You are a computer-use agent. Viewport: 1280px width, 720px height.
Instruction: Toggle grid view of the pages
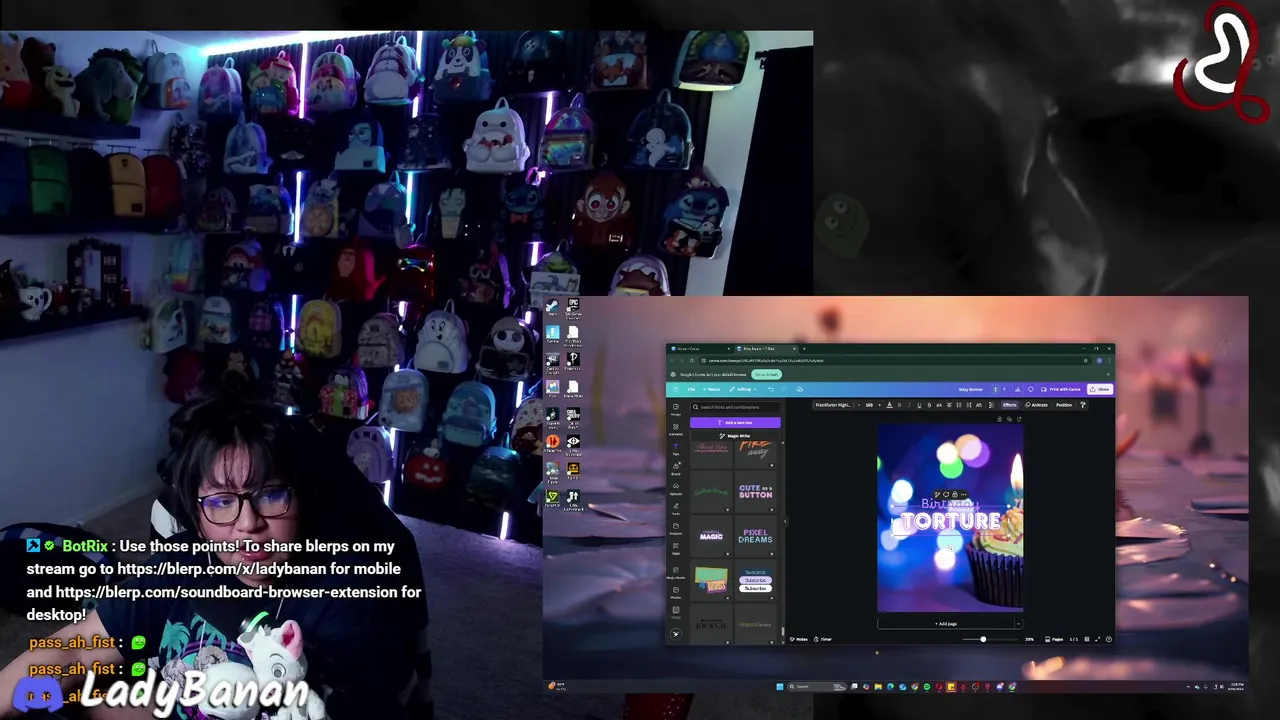click(x=1087, y=639)
